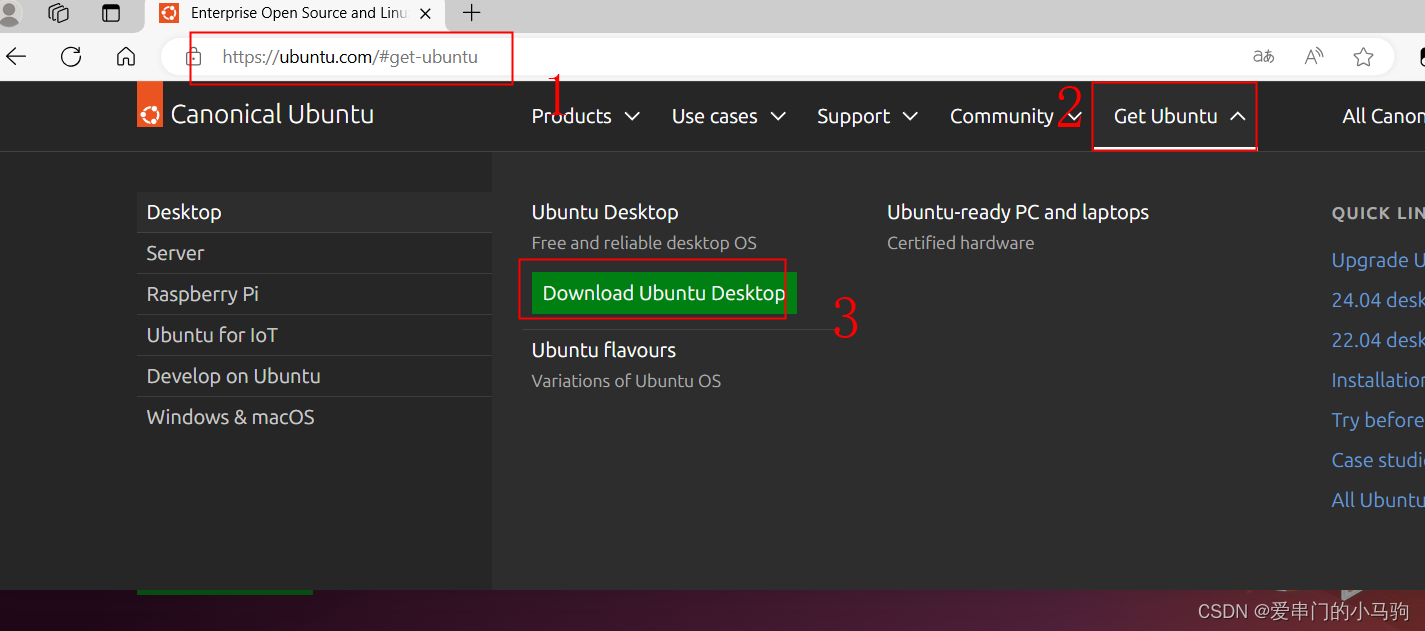View site info lock icon
Viewport: 1425px width, 631px height.
click(194, 57)
